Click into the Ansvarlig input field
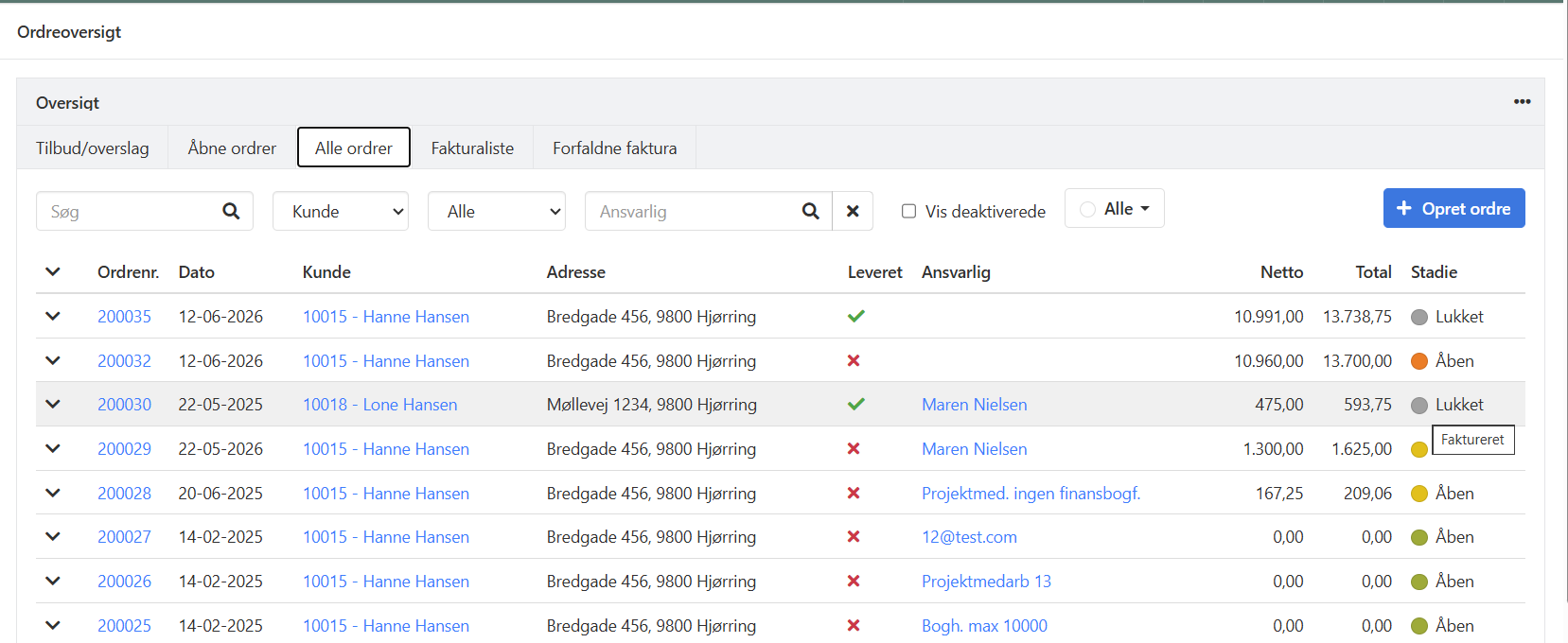 pos(694,211)
